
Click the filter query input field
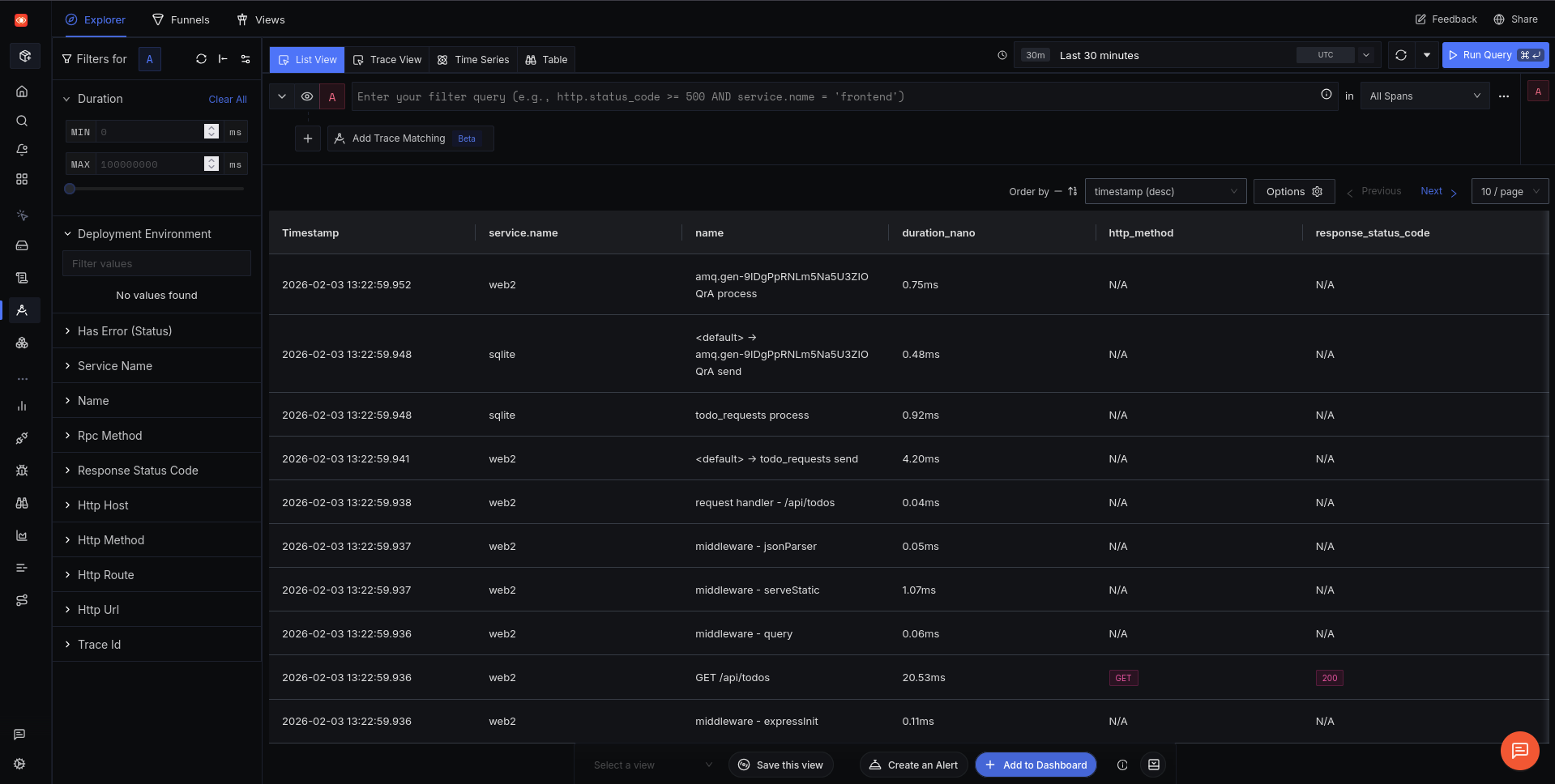835,96
